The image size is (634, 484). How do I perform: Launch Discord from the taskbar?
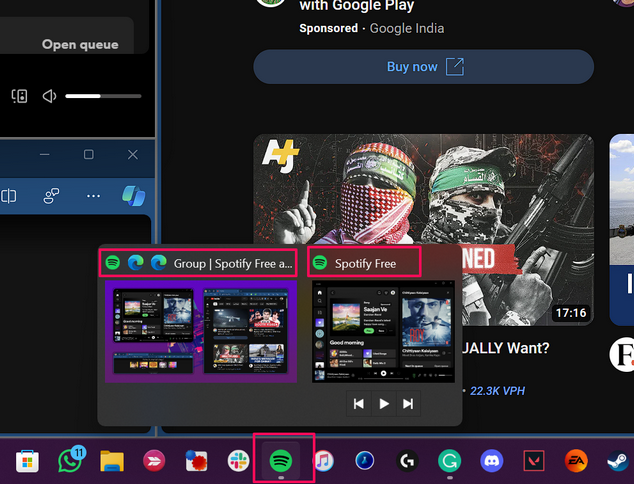(490, 460)
